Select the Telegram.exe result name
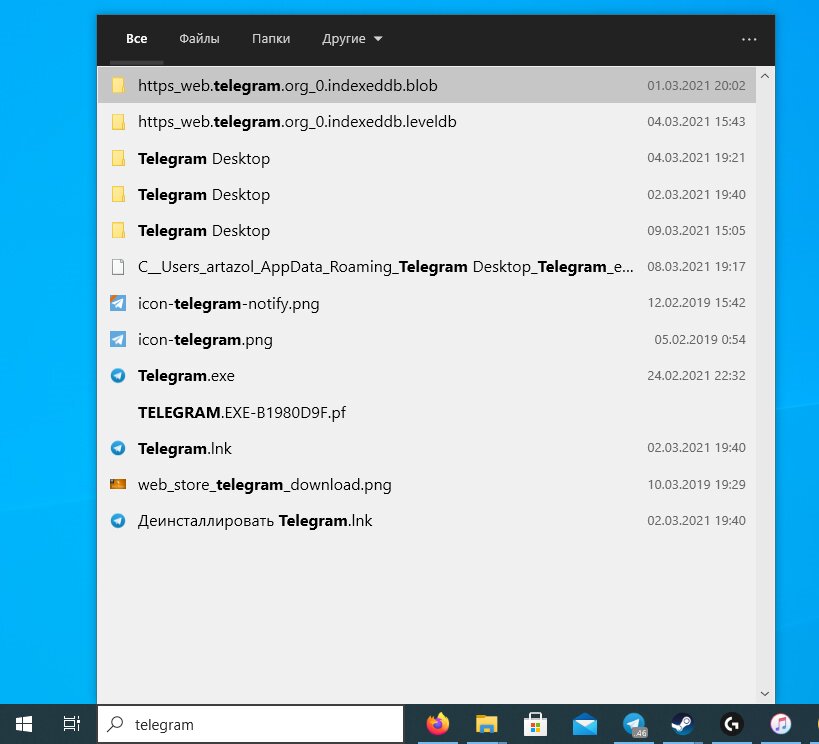This screenshot has width=819, height=744. pyautogui.click(x=186, y=376)
